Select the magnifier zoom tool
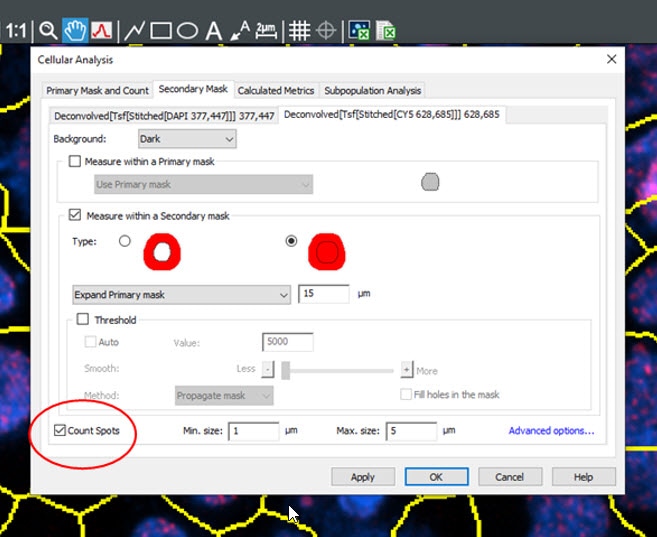657x537 pixels. pyautogui.click(x=47, y=30)
